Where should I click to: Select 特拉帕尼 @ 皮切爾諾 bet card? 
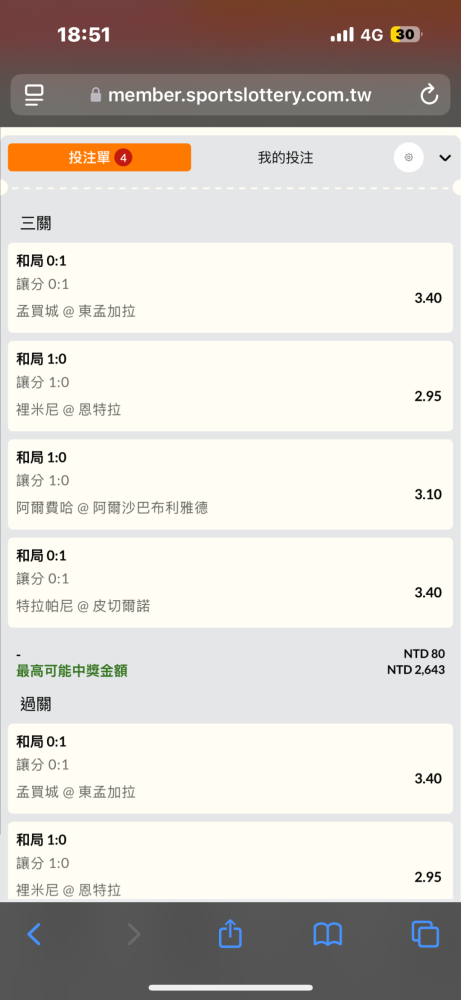pos(230,582)
